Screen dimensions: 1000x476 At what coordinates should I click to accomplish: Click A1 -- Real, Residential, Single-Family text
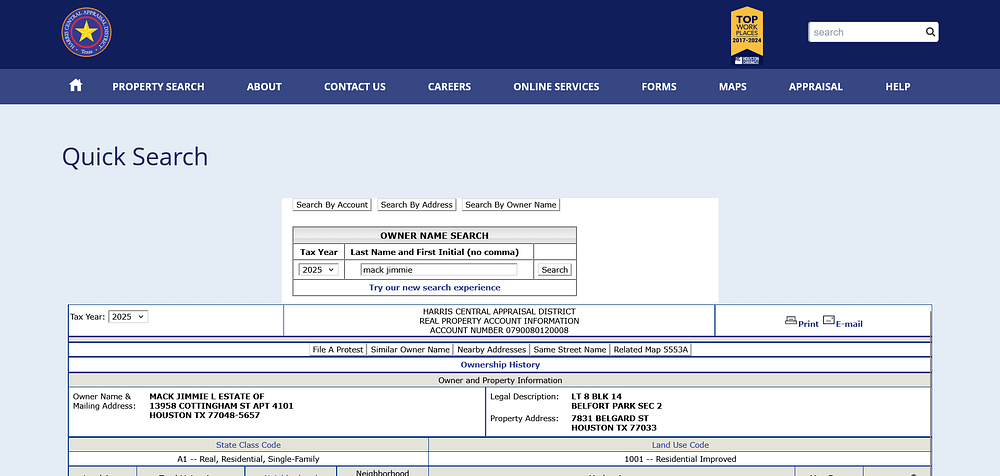(x=248, y=459)
